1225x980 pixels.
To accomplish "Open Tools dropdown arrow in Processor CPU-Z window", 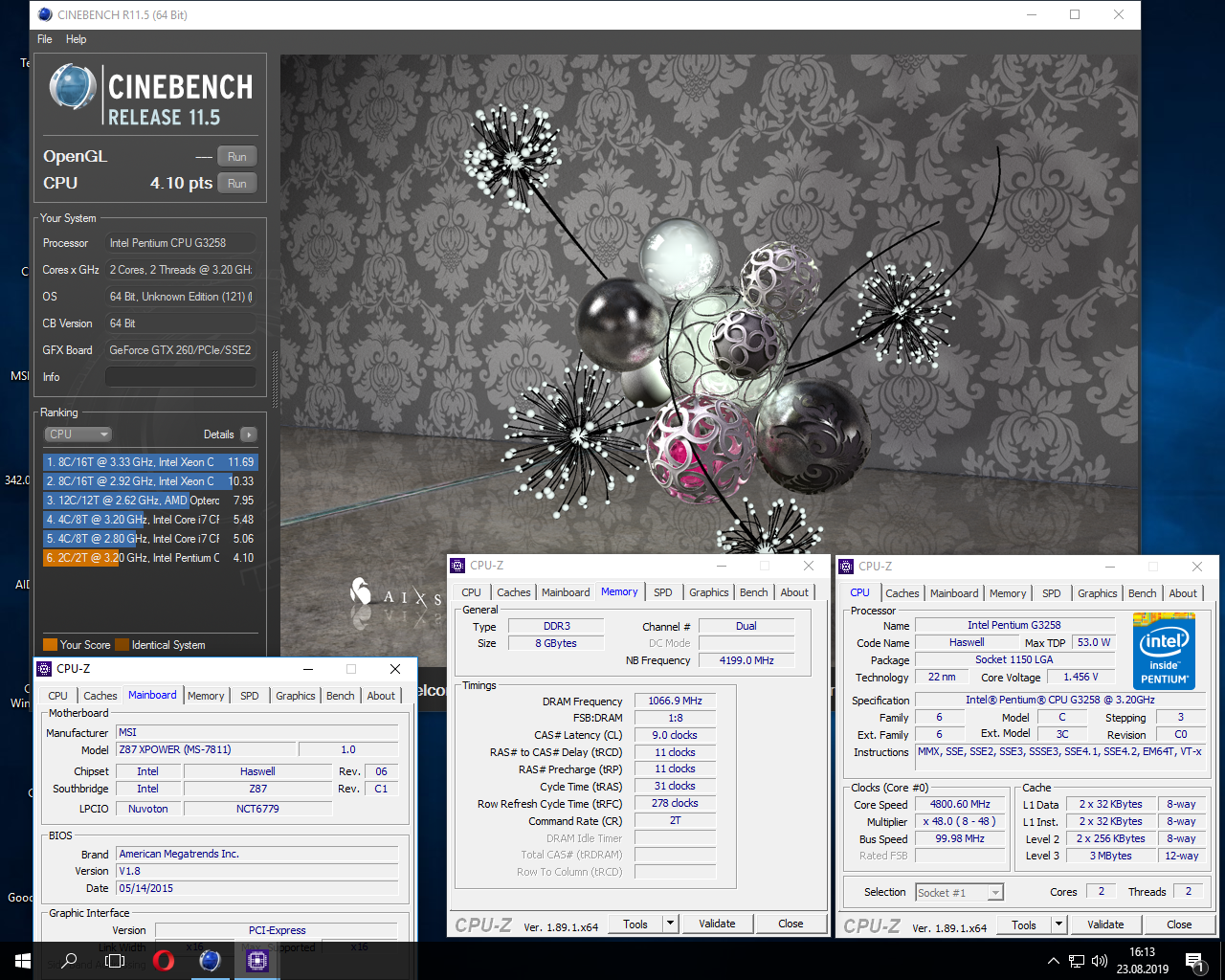I will coord(1059,925).
